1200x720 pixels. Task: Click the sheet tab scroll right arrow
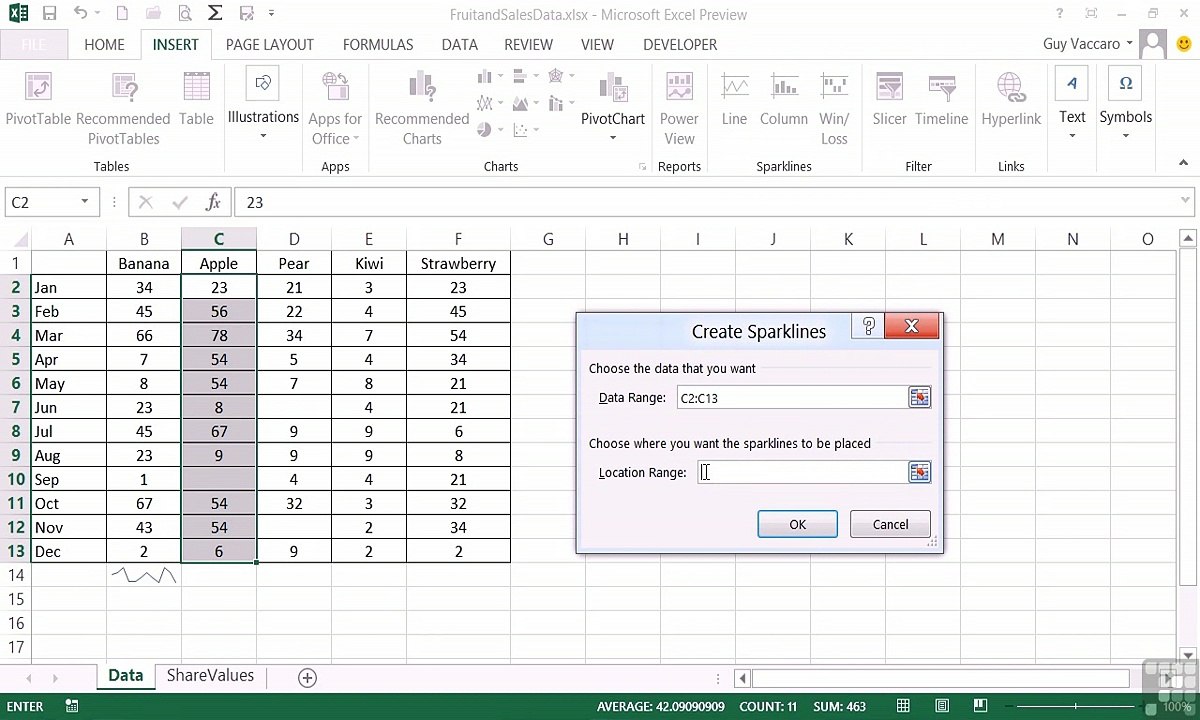[55, 678]
